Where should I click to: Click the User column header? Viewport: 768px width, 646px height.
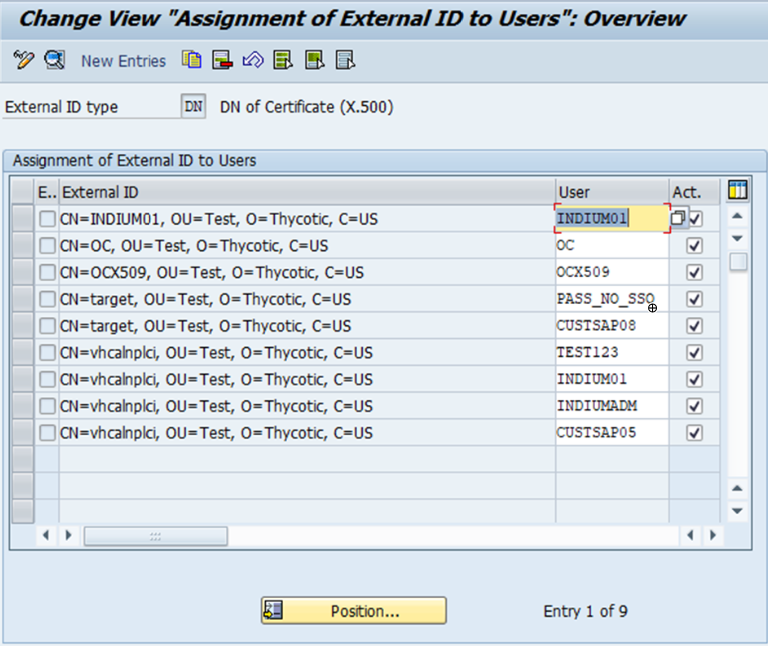pyautogui.click(x=612, y=192)
